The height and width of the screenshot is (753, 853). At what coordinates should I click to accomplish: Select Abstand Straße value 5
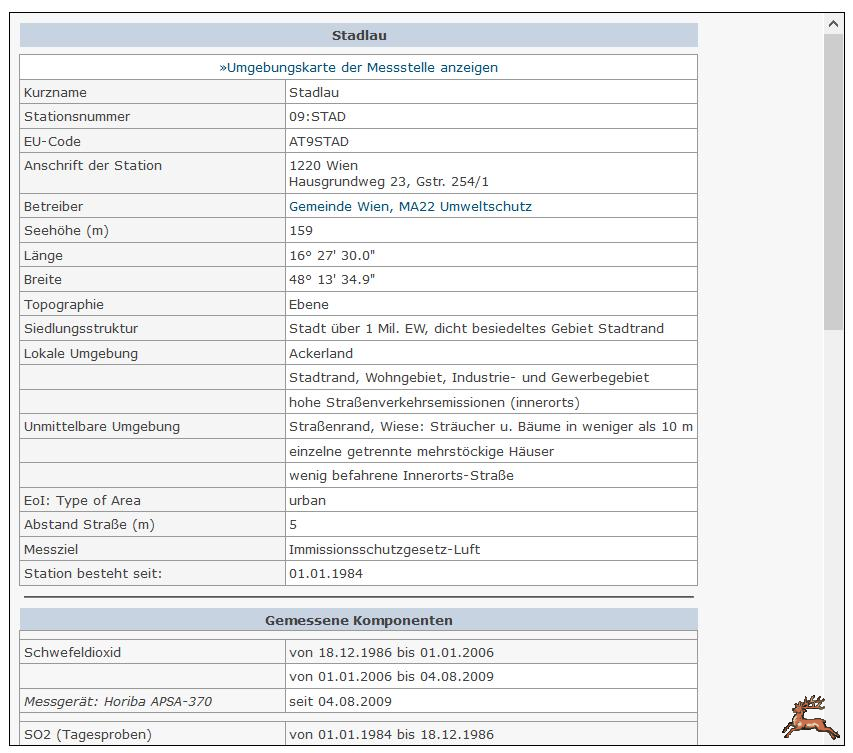click(293, 524)
